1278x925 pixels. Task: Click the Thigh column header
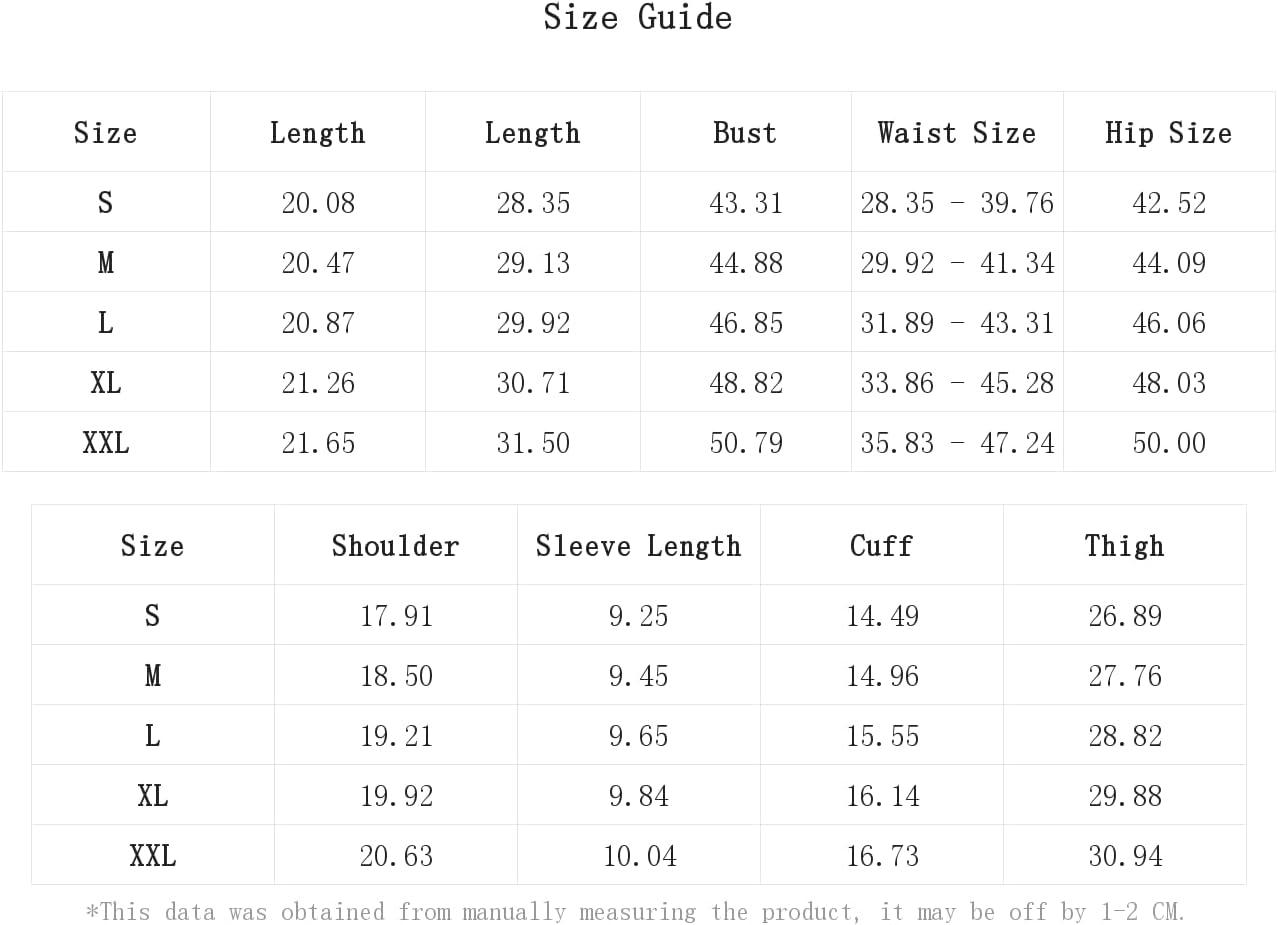[1125, 546]
